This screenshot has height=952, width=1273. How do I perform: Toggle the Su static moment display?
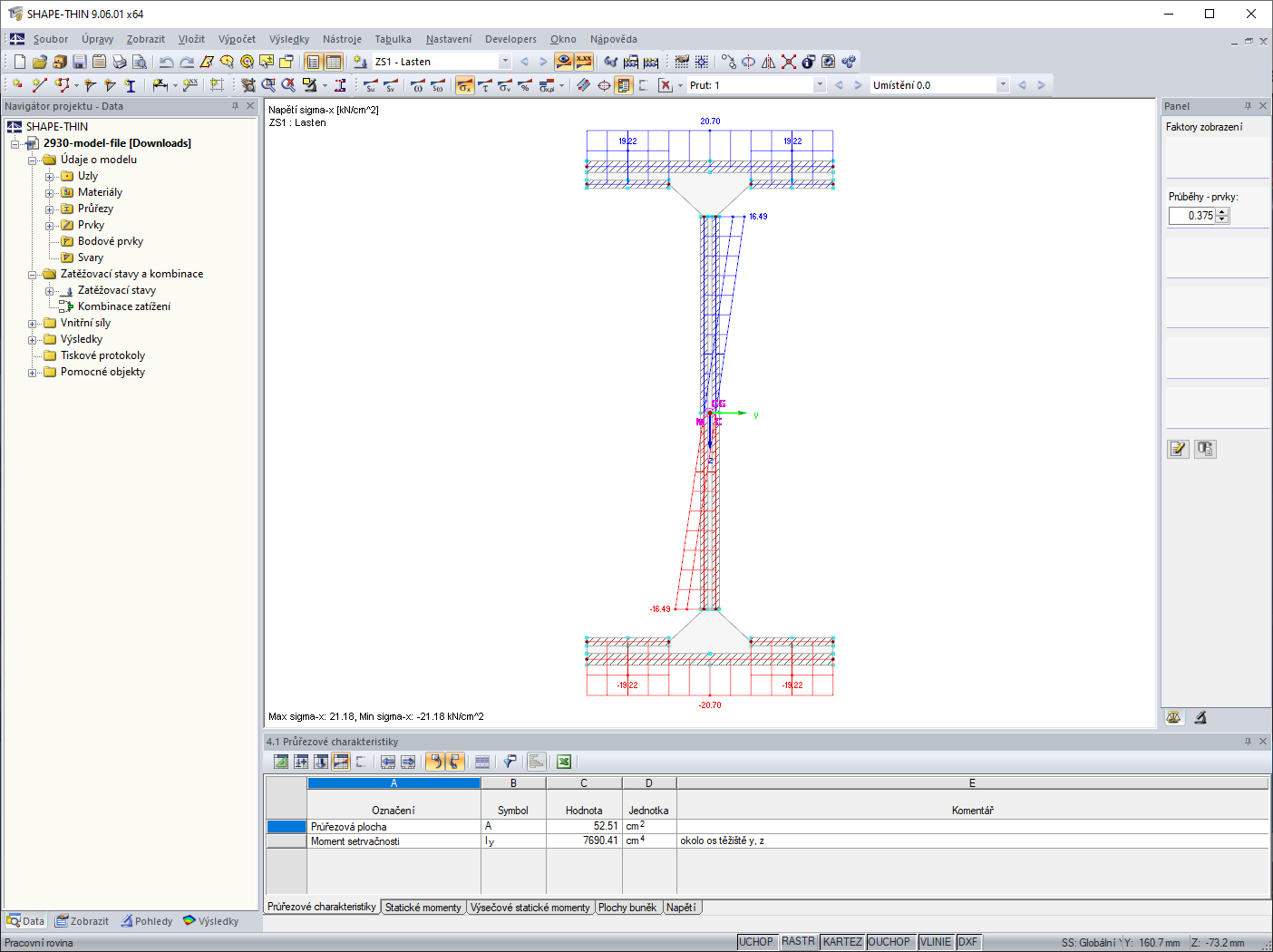pyautogui.click(x=371, y=85)
